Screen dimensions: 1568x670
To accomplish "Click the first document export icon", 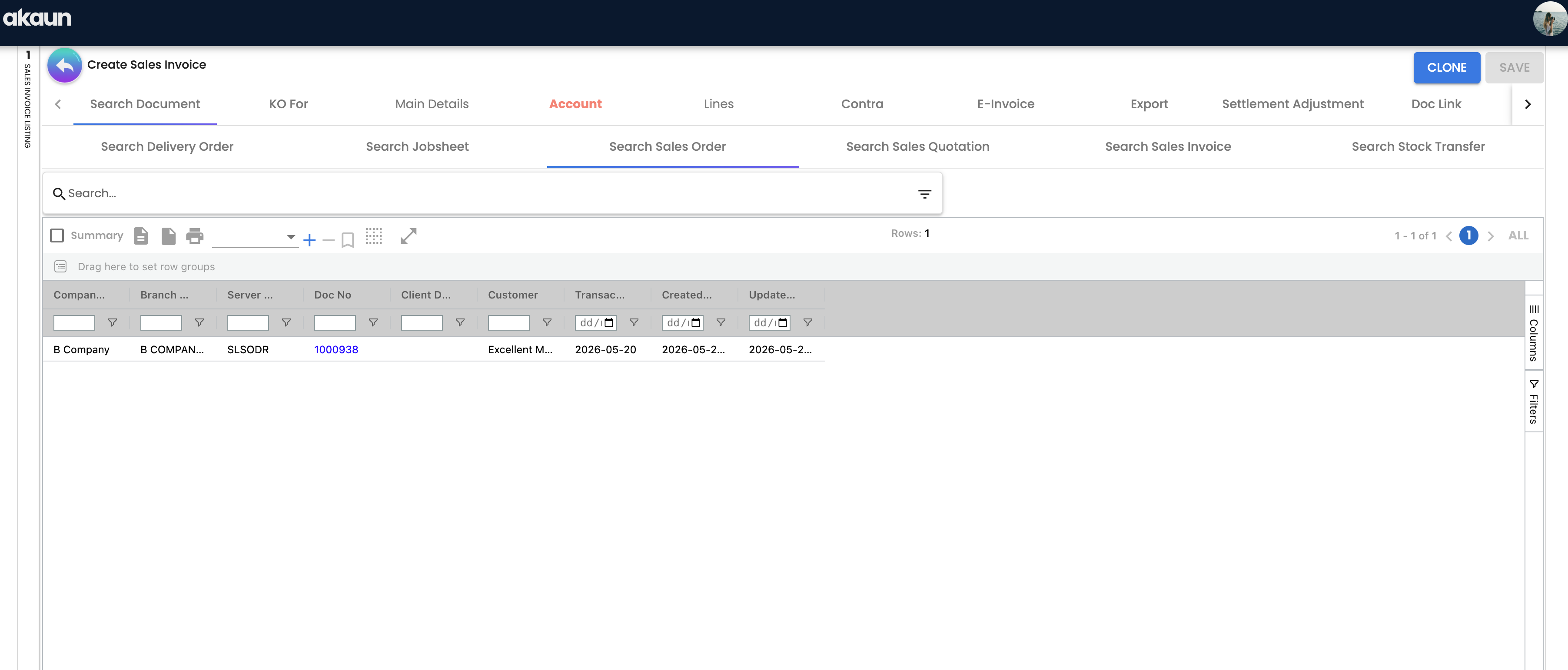I will pos(141,236).
